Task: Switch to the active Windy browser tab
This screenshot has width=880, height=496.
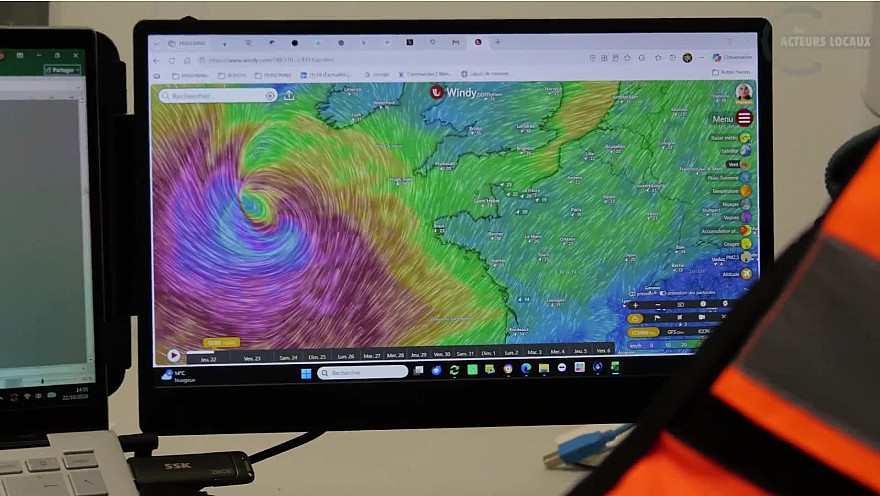Action: 478,42
